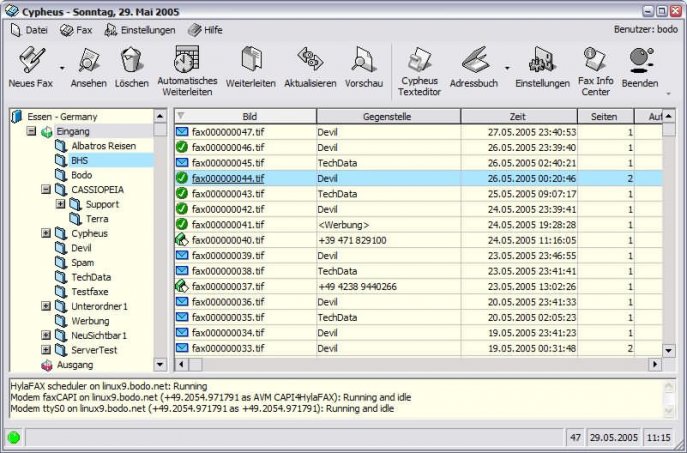The height and width of the screenshot is (453, 687).
Task: Click the HylaFAX scheduler status line
Action: pos(109,386)
